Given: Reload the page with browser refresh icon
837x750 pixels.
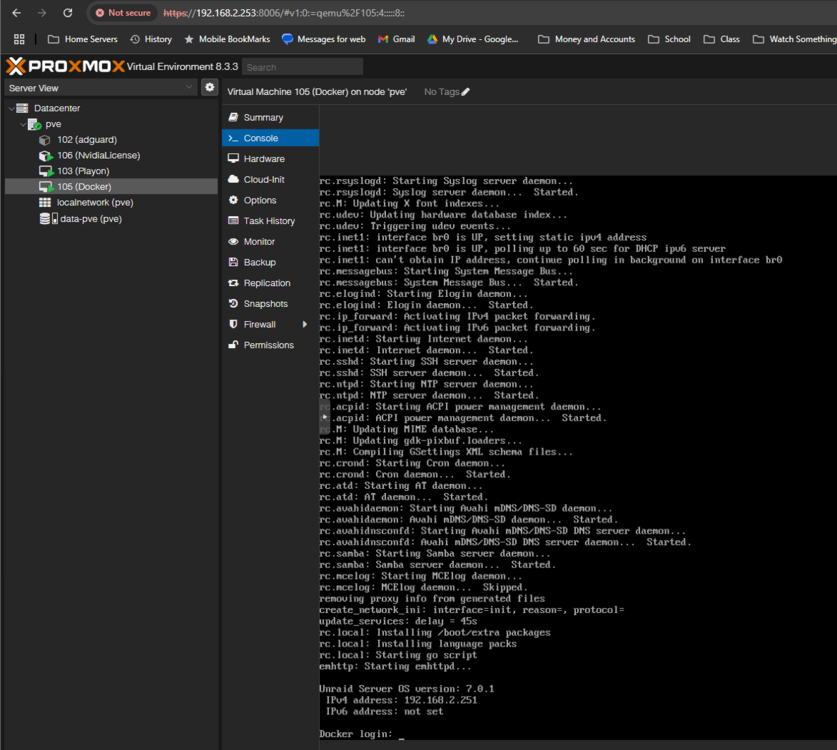Looking at the screenshot, I should coord(68,13).
